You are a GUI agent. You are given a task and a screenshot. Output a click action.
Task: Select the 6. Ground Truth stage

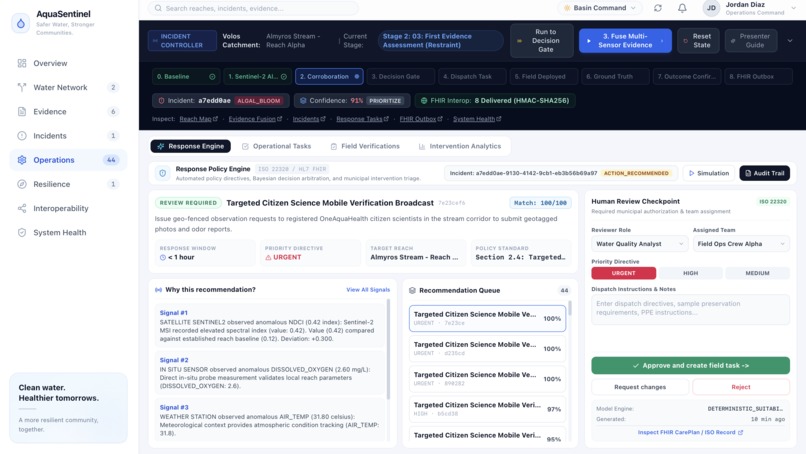tap(615, 77)
